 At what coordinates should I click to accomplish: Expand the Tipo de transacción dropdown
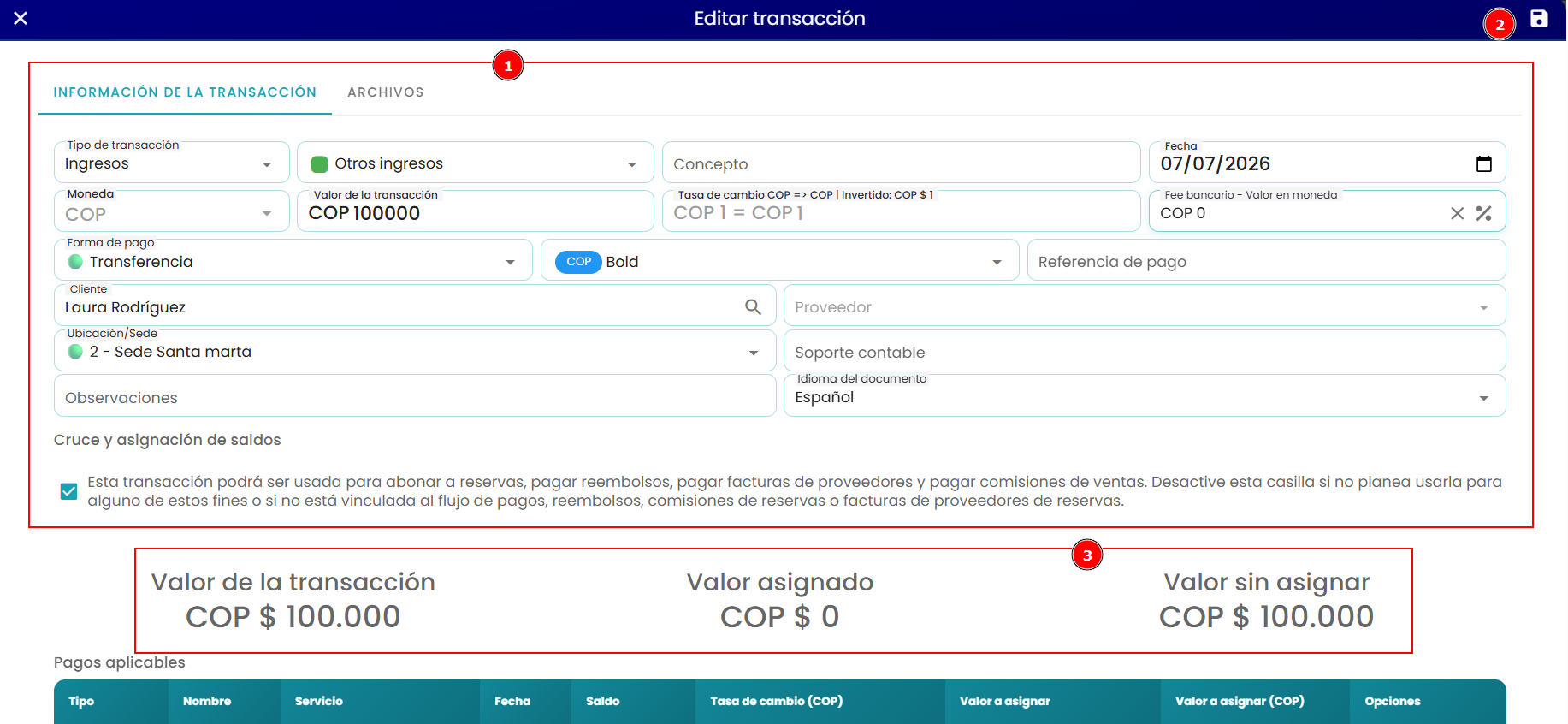[267, 164]
